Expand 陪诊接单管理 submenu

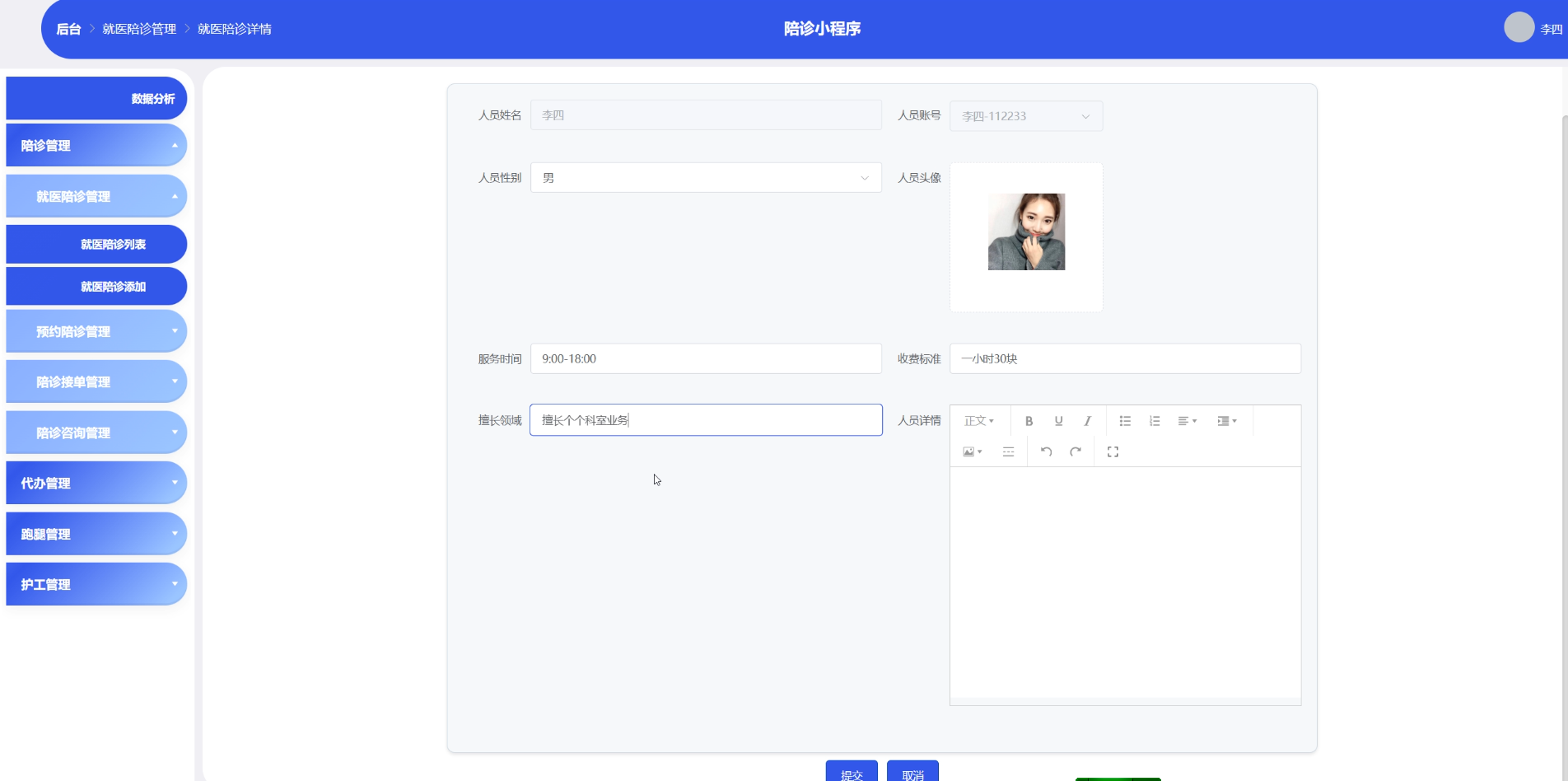tap(96, 381)
